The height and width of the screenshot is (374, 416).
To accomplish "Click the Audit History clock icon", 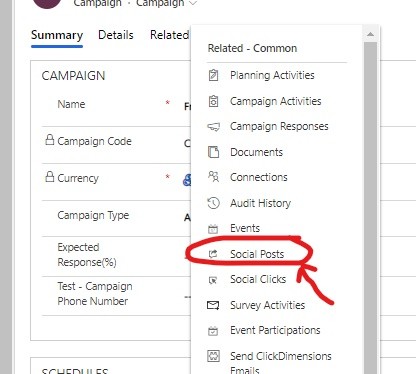I will [213, 203].
